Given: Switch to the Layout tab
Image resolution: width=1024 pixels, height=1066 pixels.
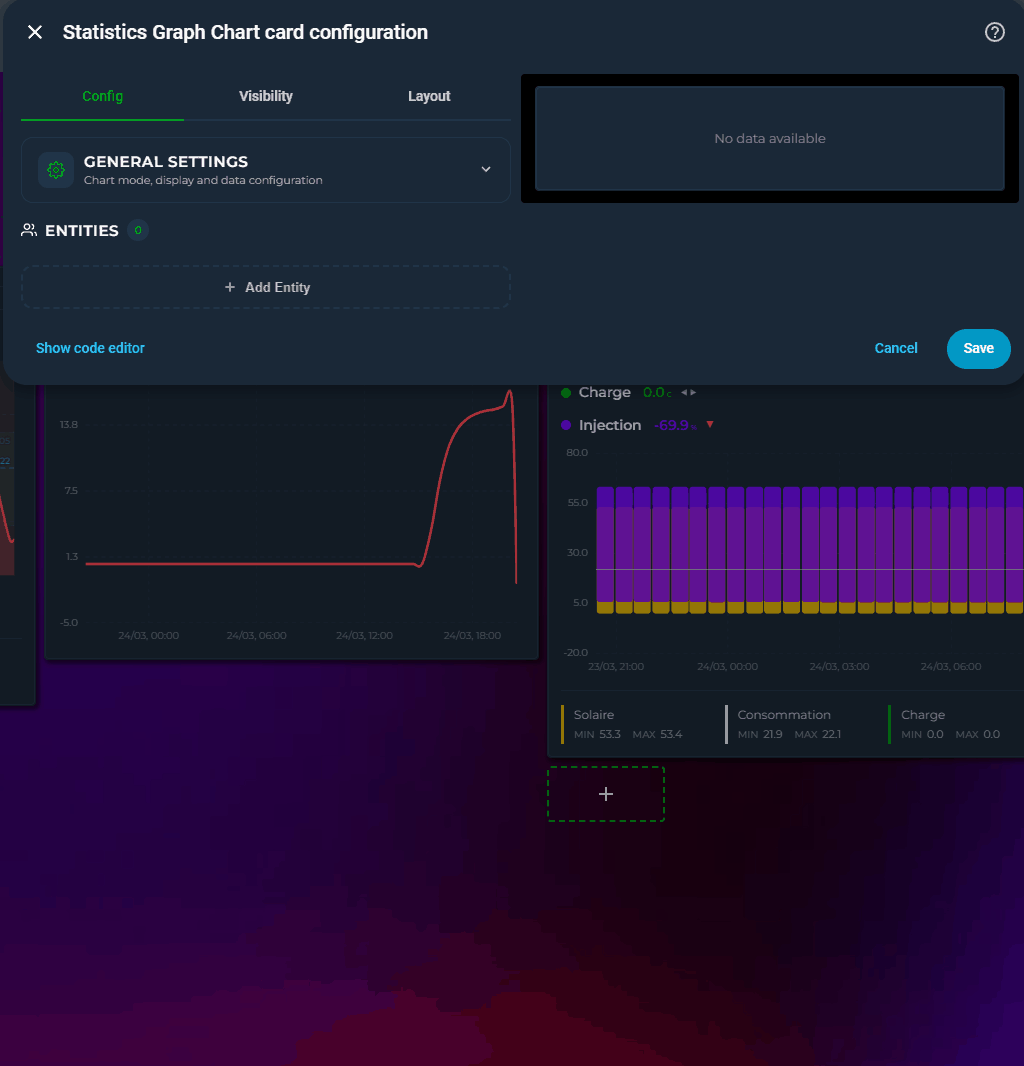Looking at the screenshot, I should click(429, 96).
